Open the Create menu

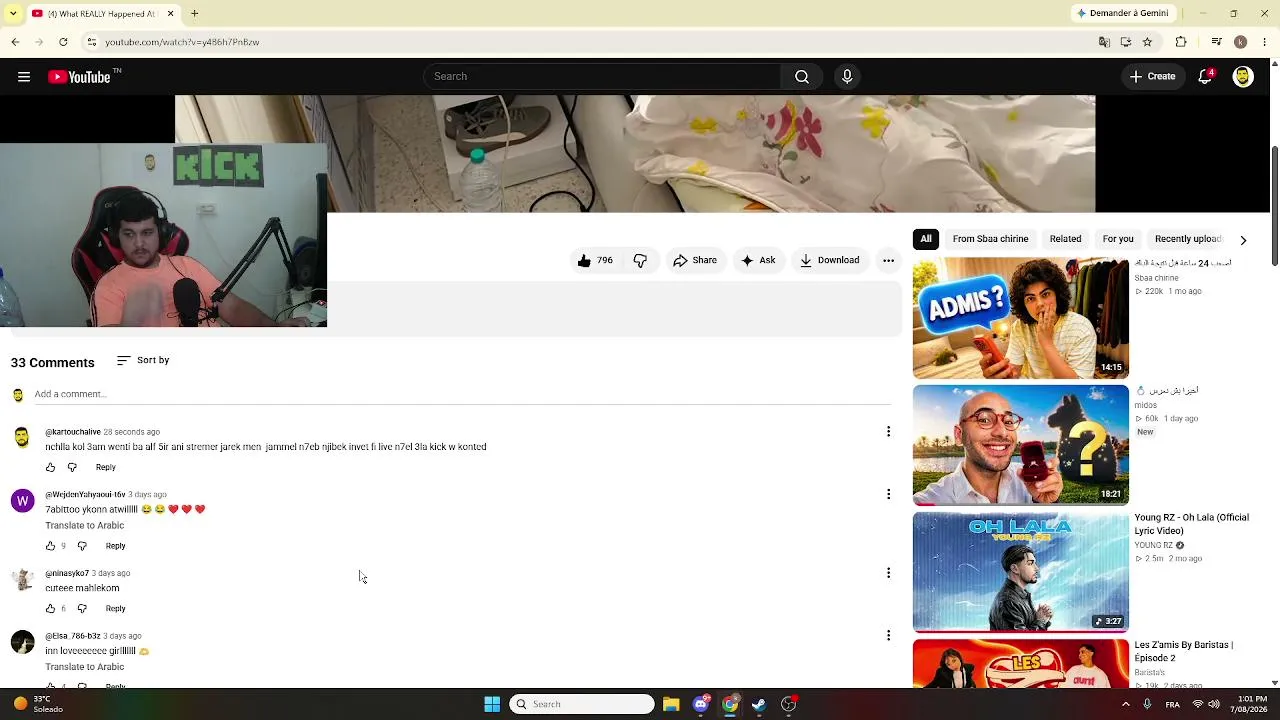1153,77
